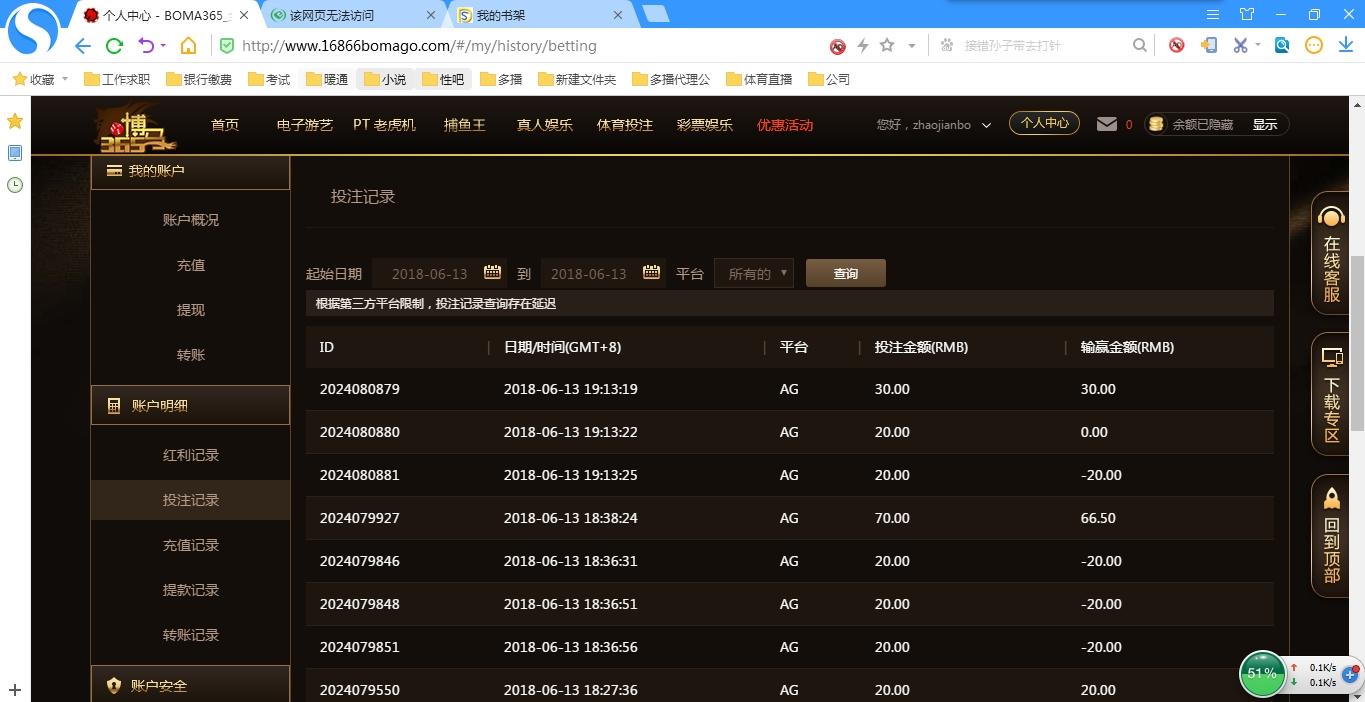Screen dimensions: 1365x702
Task: Expand the platform dropdown 所有的
Action: 754,274
